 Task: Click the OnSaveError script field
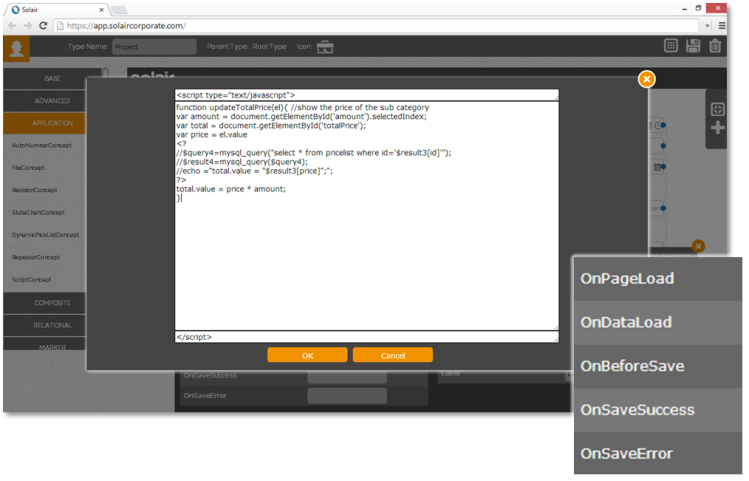click(347, 395)
